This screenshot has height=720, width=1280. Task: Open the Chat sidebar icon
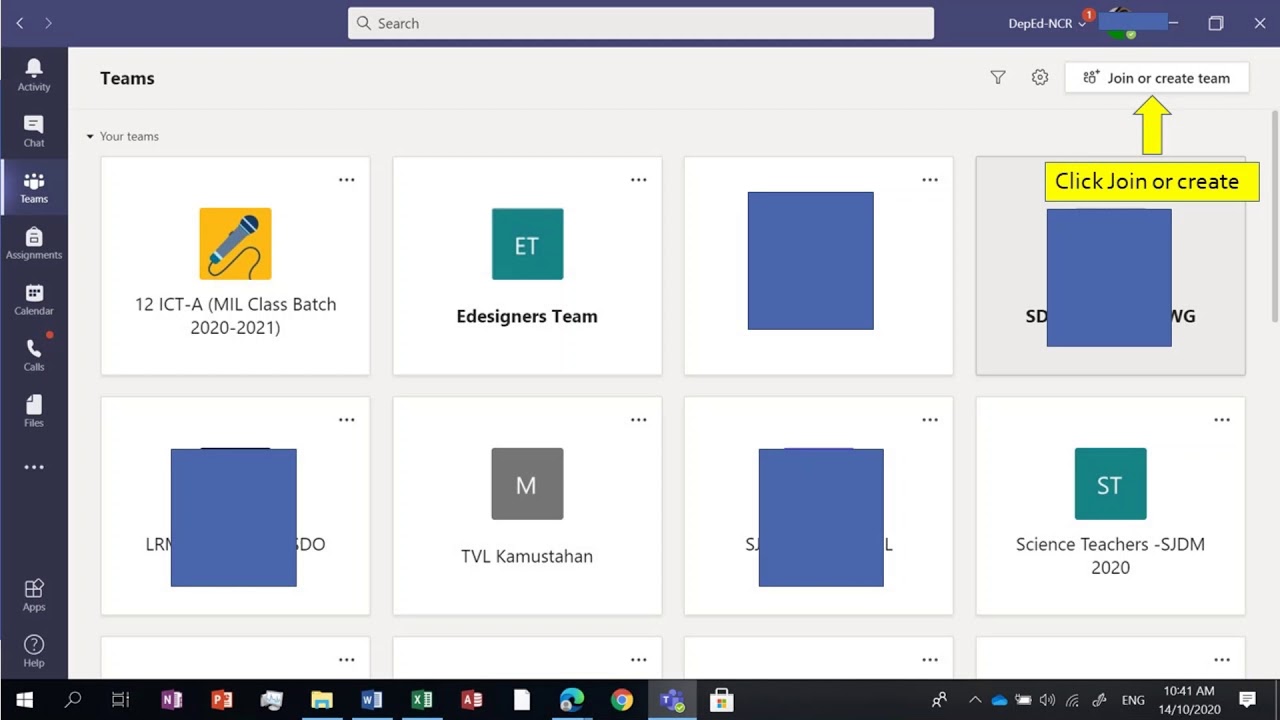(34, 131)
